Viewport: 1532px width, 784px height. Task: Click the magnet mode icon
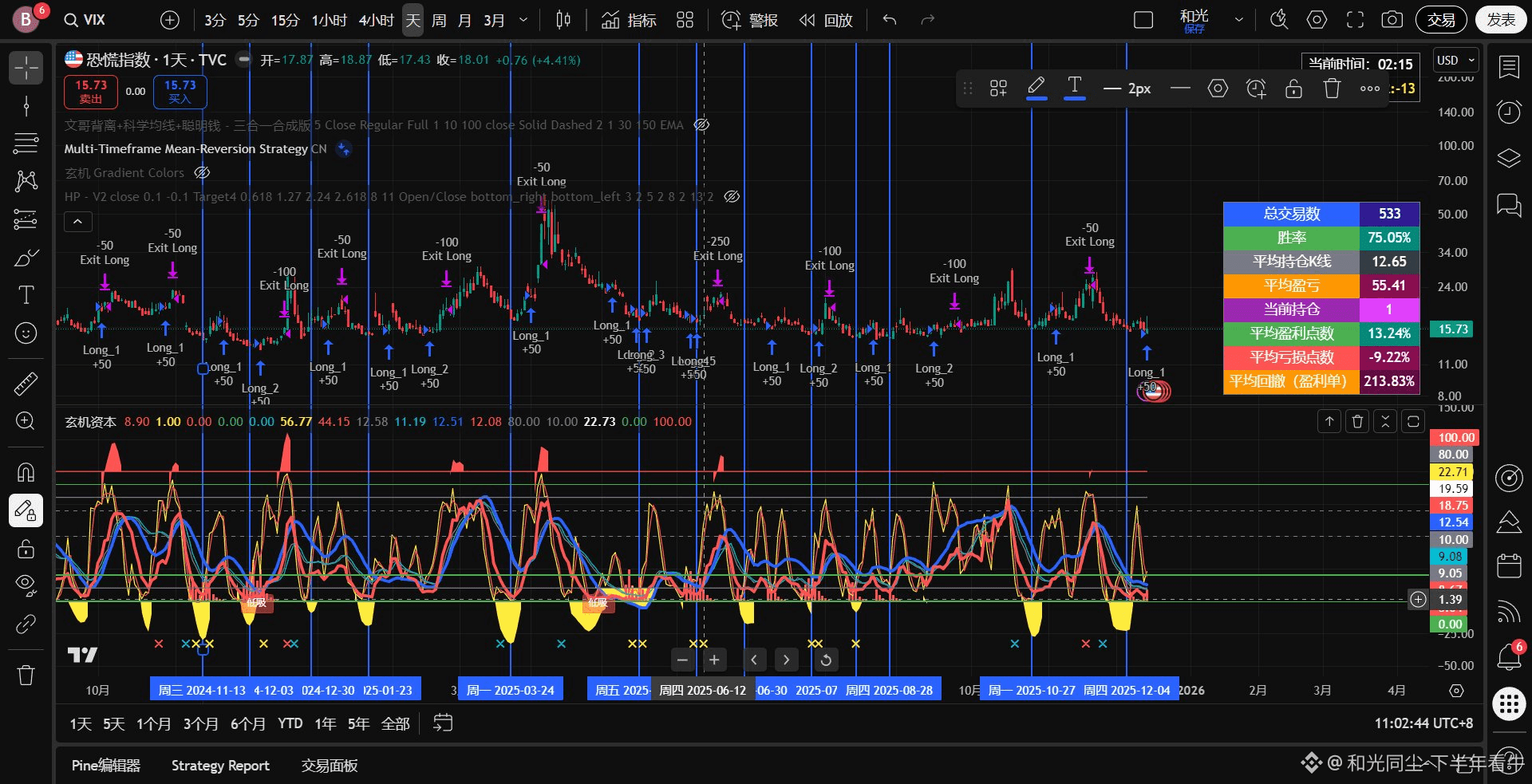click(x=26, y=472)
